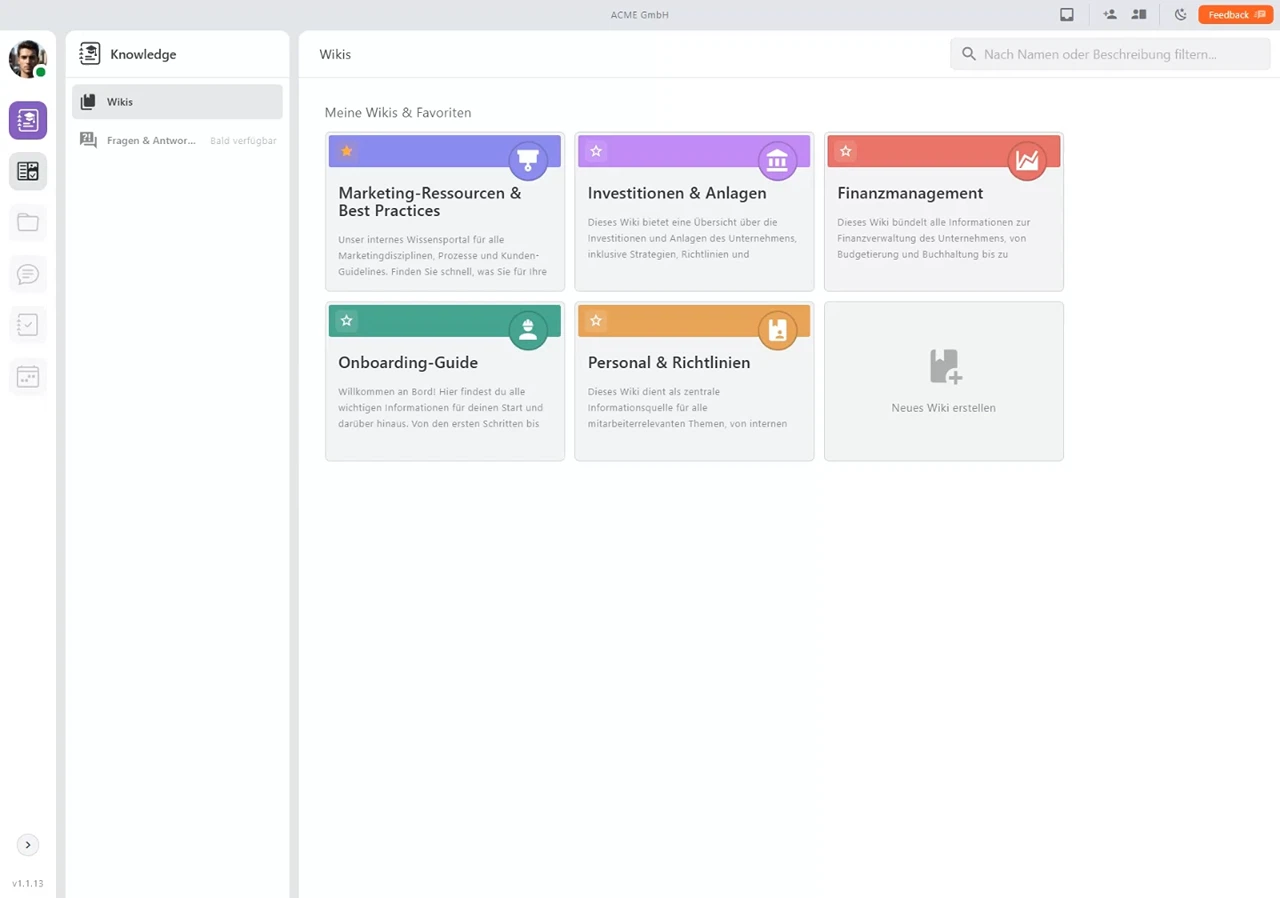1280x898 pixels.
Task: Open the board module below Knowledge
Action: pyautogui.click(x=28, y=171)
